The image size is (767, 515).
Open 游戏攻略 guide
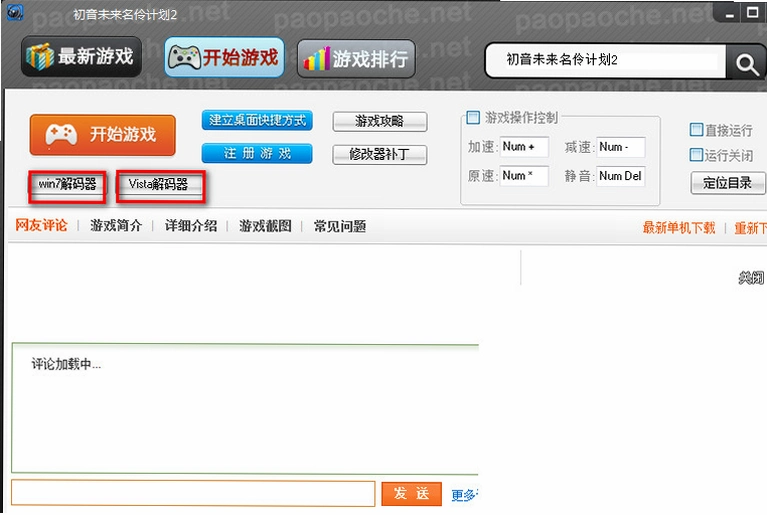(380, 121)
